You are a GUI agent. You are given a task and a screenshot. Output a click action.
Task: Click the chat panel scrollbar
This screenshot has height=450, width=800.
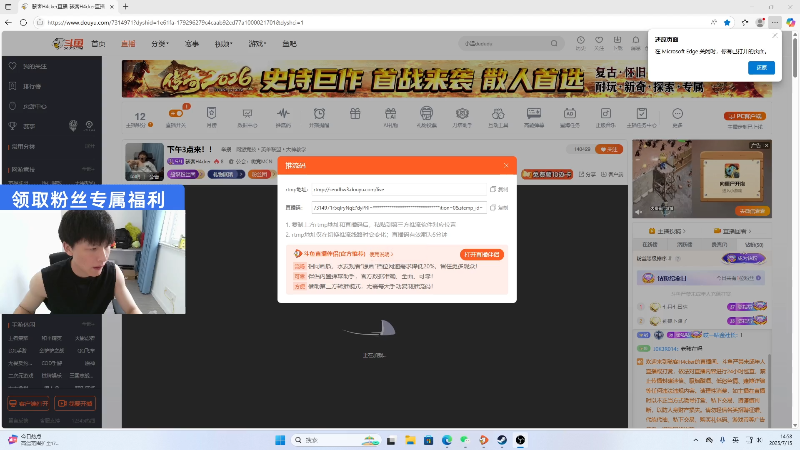pyautogui.click(x=769, y=388)
